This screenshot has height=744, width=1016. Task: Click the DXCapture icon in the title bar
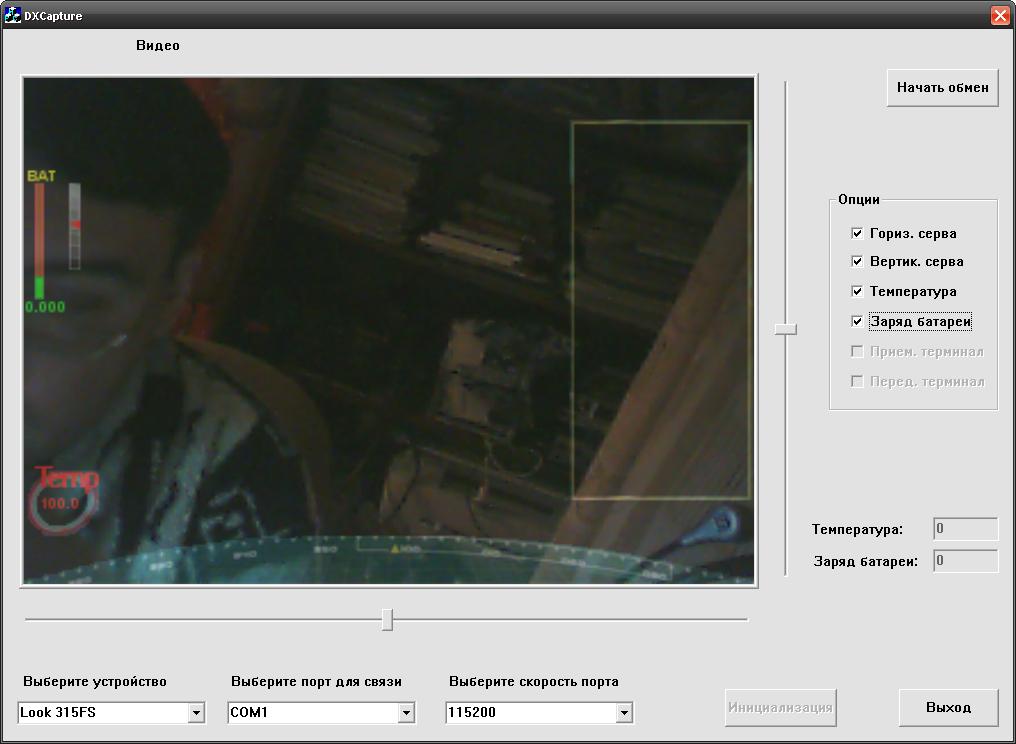coord(12,15)
